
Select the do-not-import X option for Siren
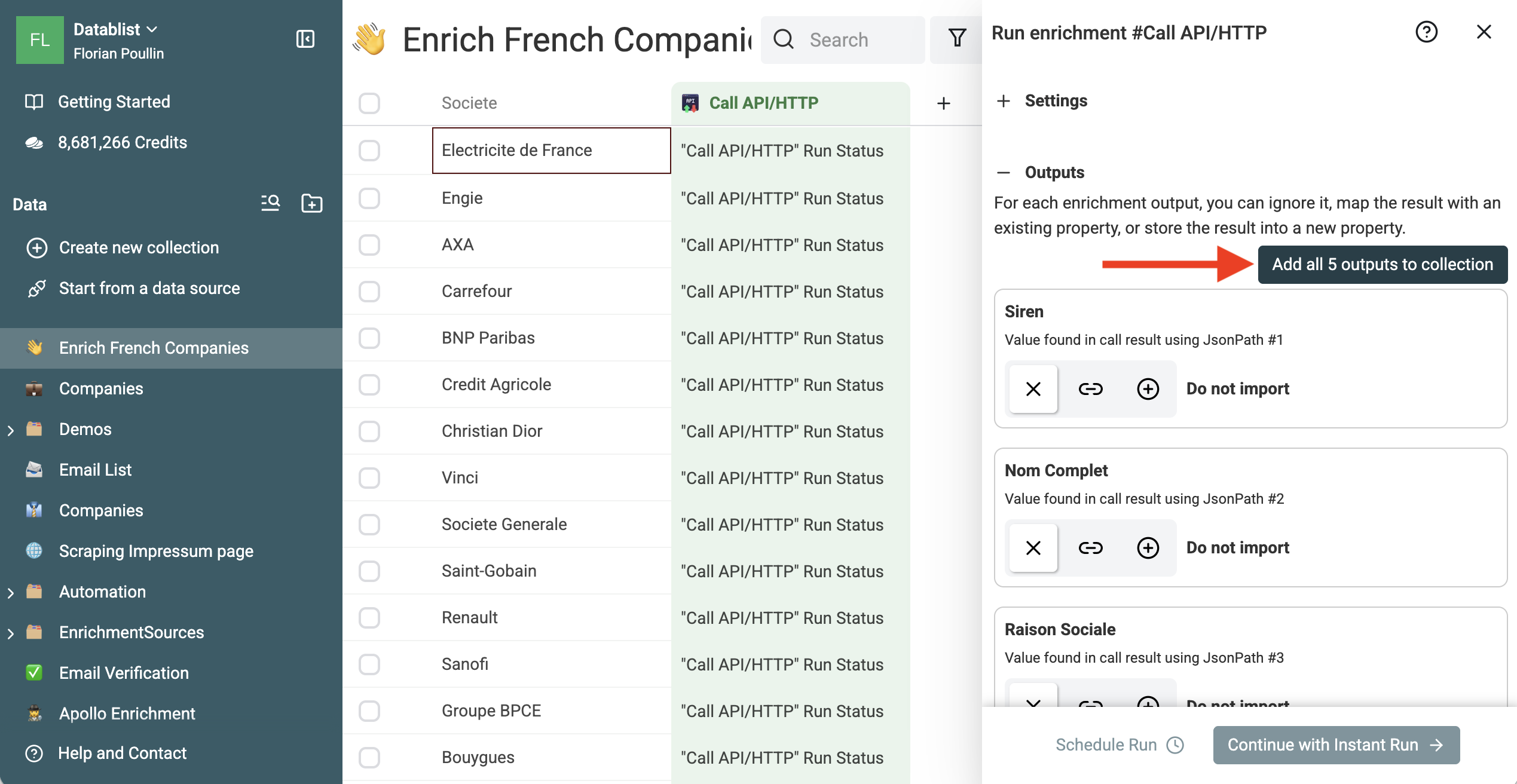click(1033, 389)
